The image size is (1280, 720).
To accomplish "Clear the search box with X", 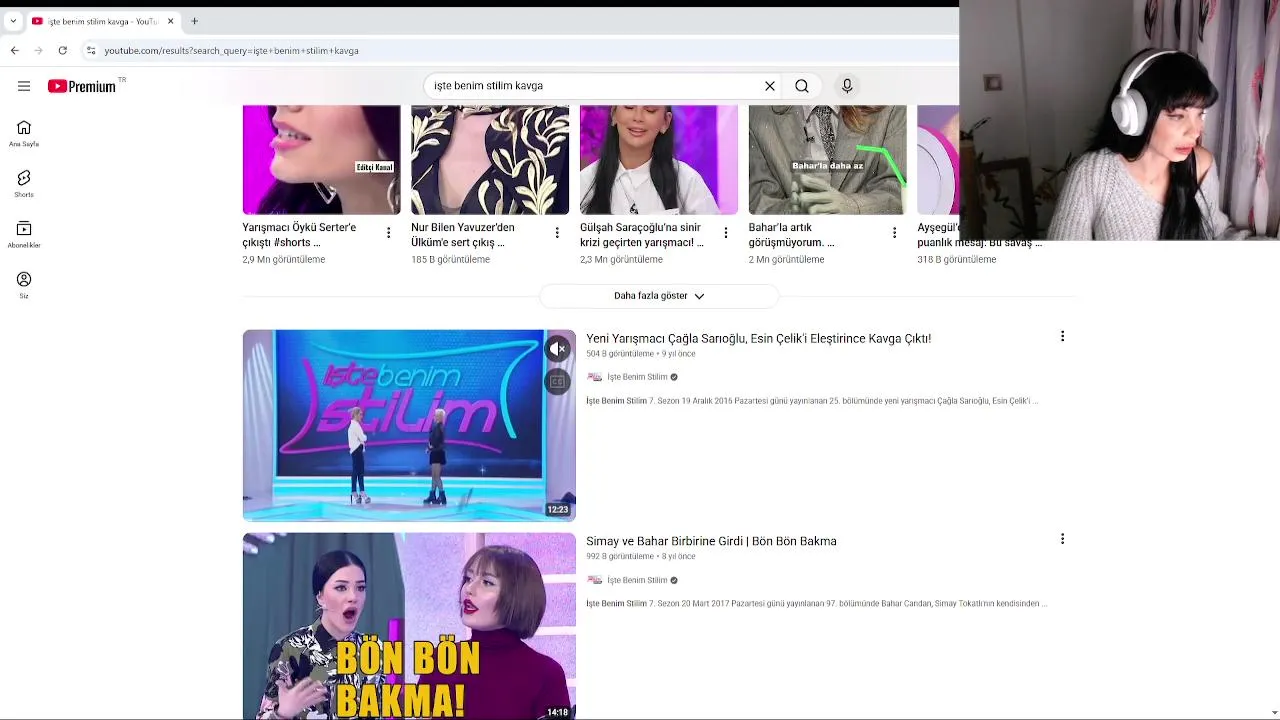I will 770,86.
